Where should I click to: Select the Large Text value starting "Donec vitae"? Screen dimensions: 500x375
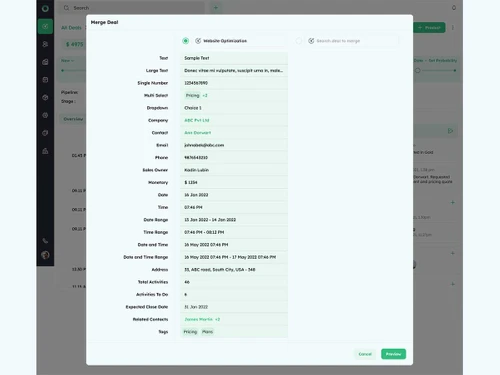(x=233, y=70)
